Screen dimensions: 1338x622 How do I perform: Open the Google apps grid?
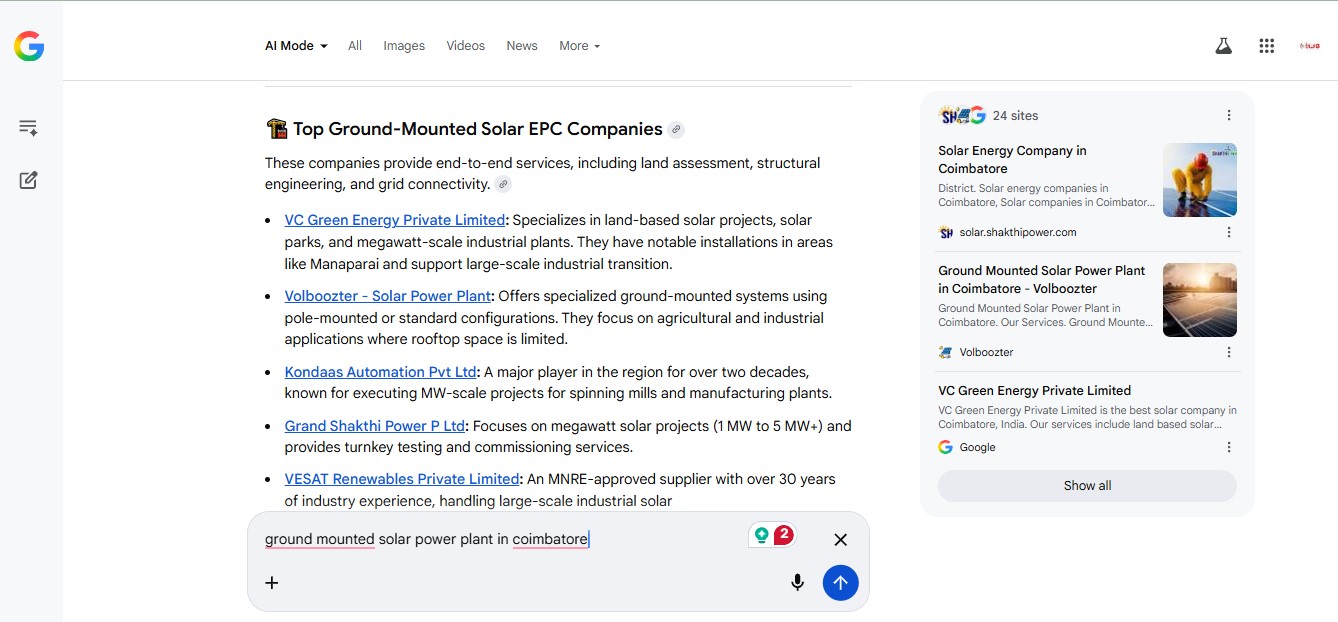coord(1267,46)
